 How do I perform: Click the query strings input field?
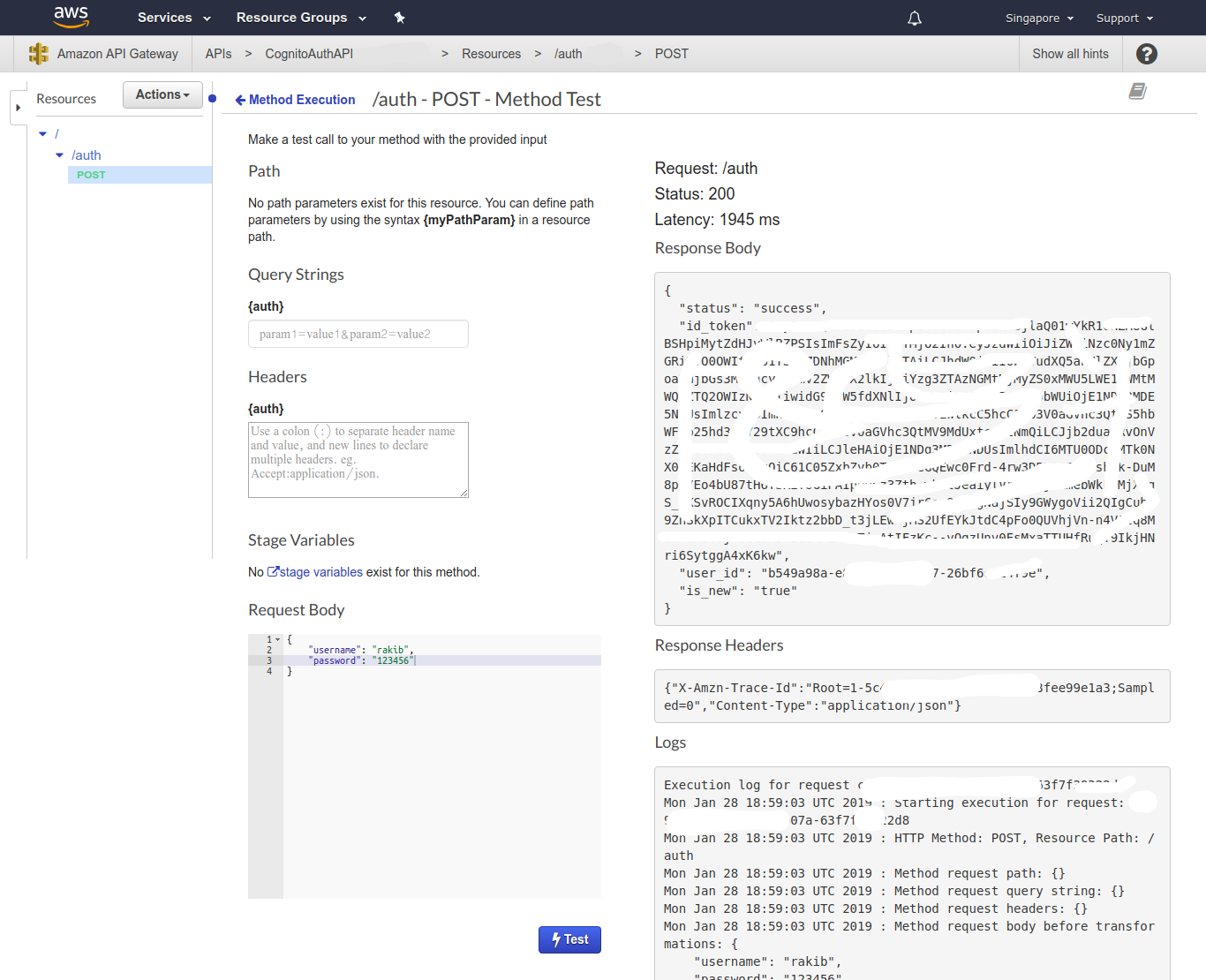[x=358, y=334]
